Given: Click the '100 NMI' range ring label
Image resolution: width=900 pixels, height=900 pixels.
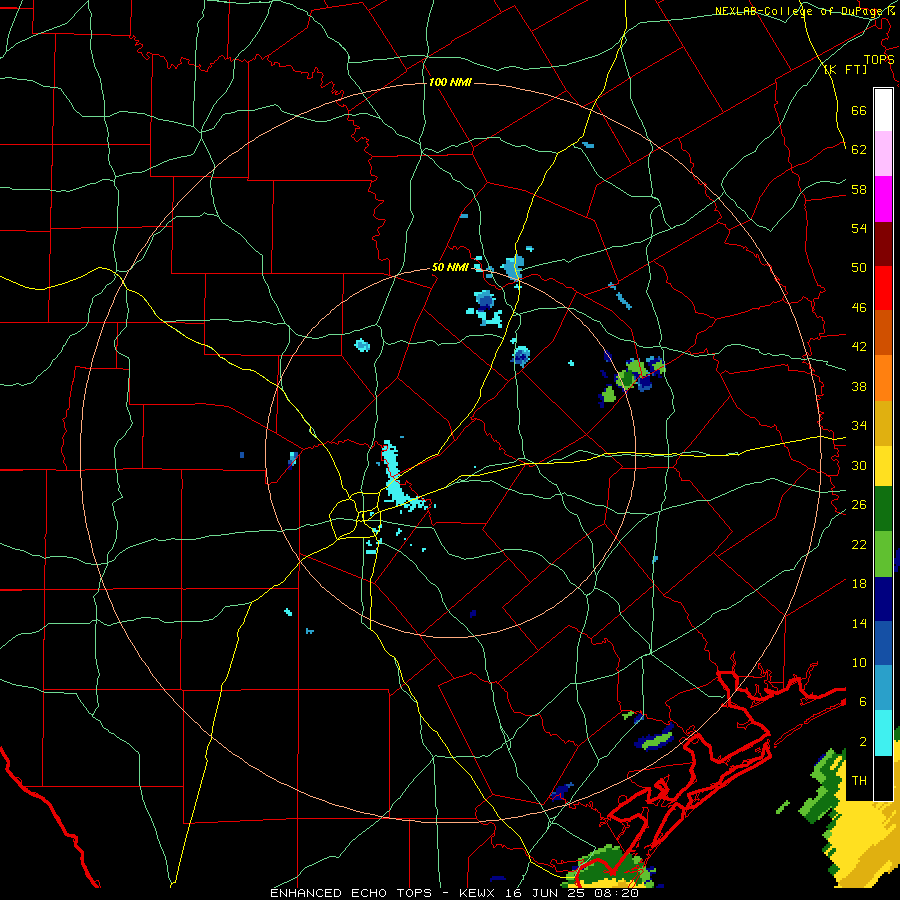Looking at the screenshot, I should pyautogui.click(x=450, y=82).
